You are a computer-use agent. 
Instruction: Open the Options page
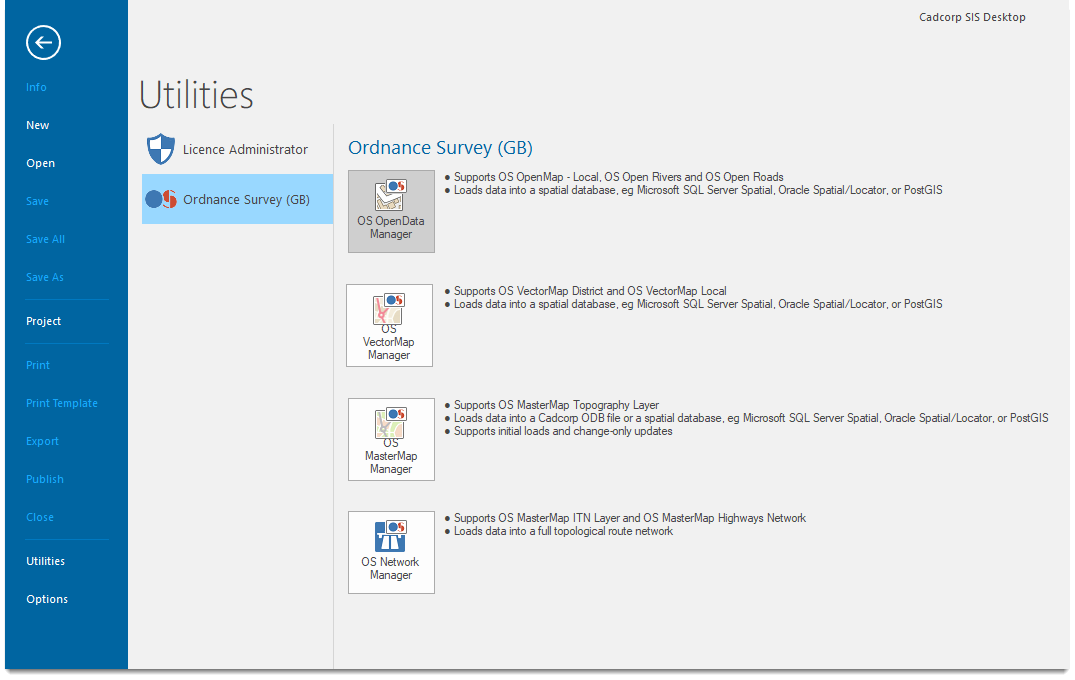(x=47, y=599)
